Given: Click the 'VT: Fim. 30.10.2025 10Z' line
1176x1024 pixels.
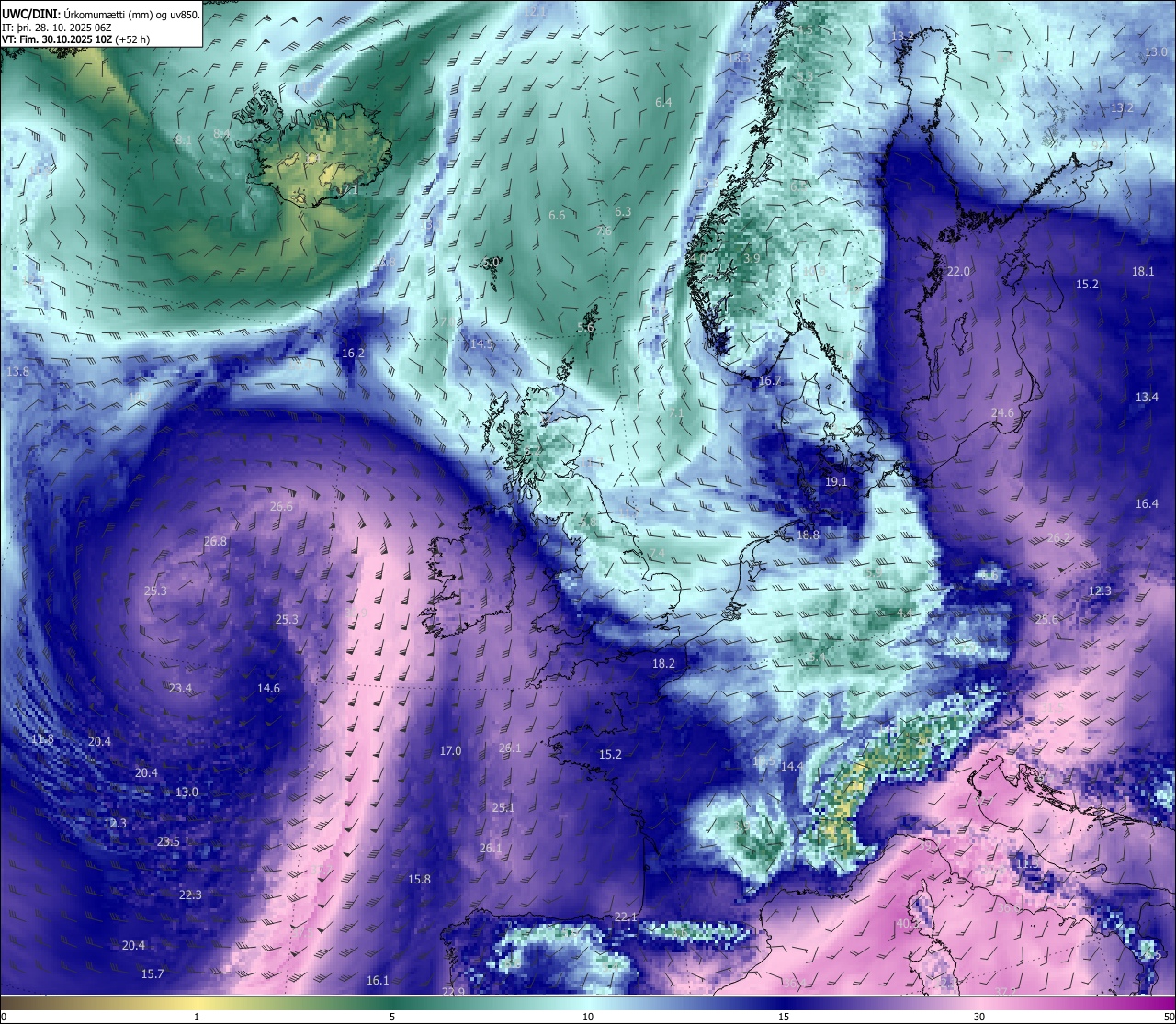Looking at the screenshot, I should (57, 39).
